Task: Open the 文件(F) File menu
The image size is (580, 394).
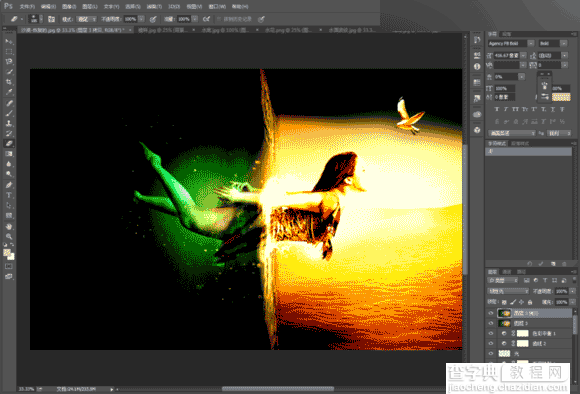Action: [27, 7]
